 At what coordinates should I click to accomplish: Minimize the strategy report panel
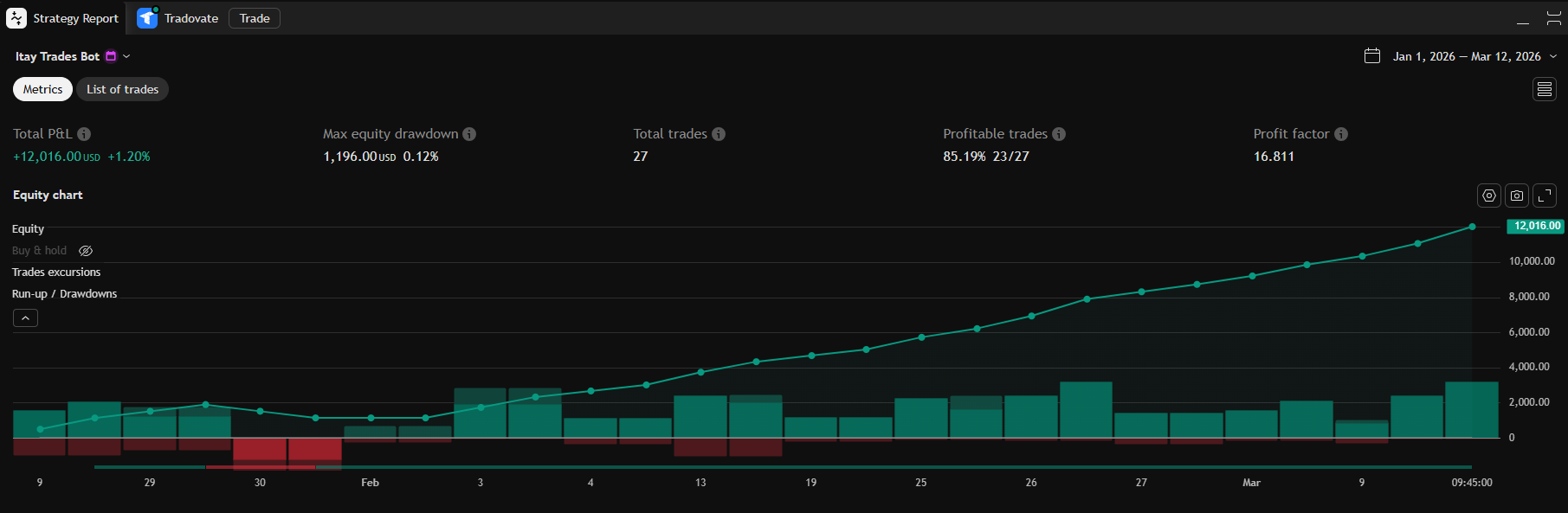1523,21
